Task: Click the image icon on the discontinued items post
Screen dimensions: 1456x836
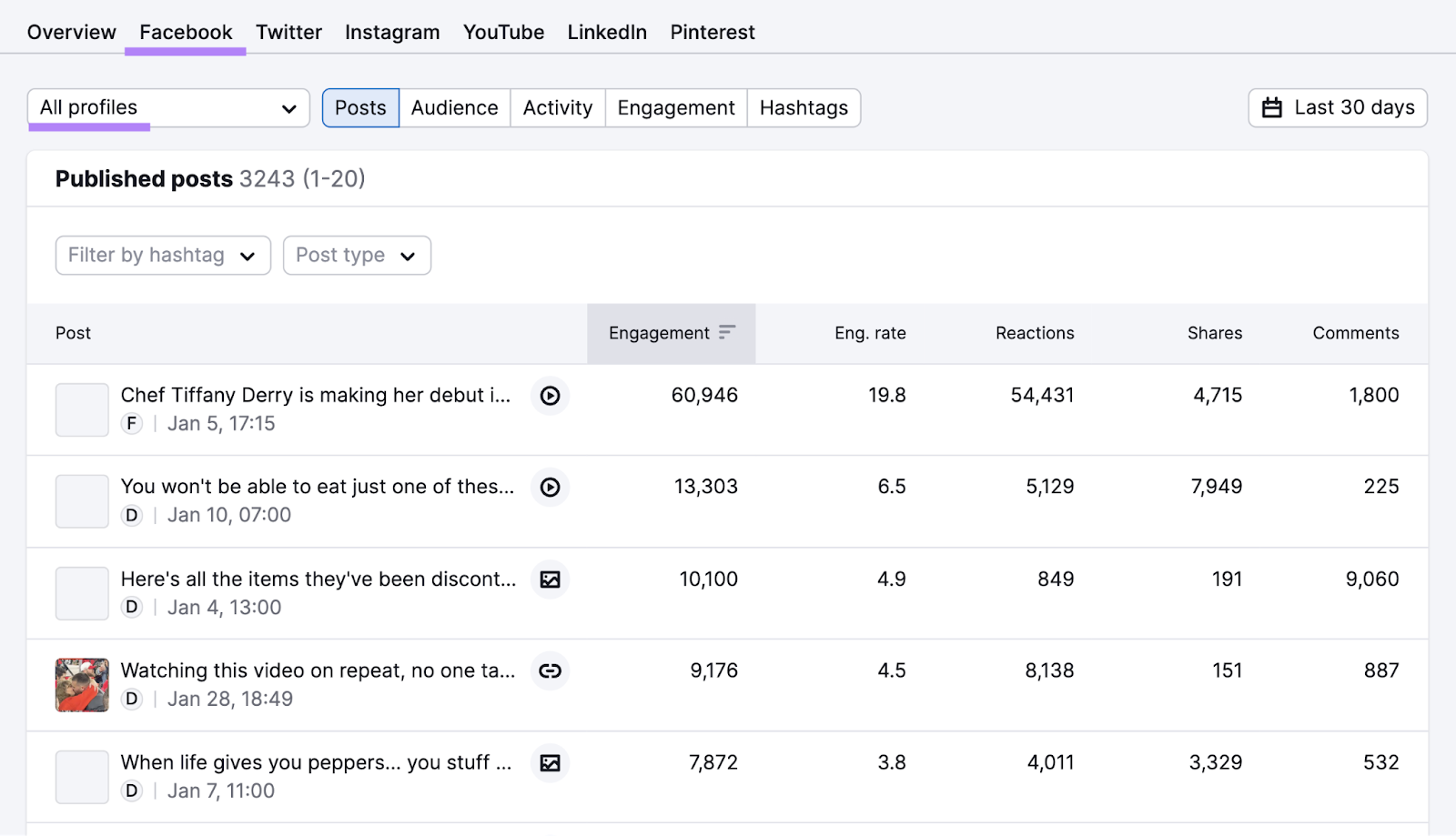Action: point(550,579)
